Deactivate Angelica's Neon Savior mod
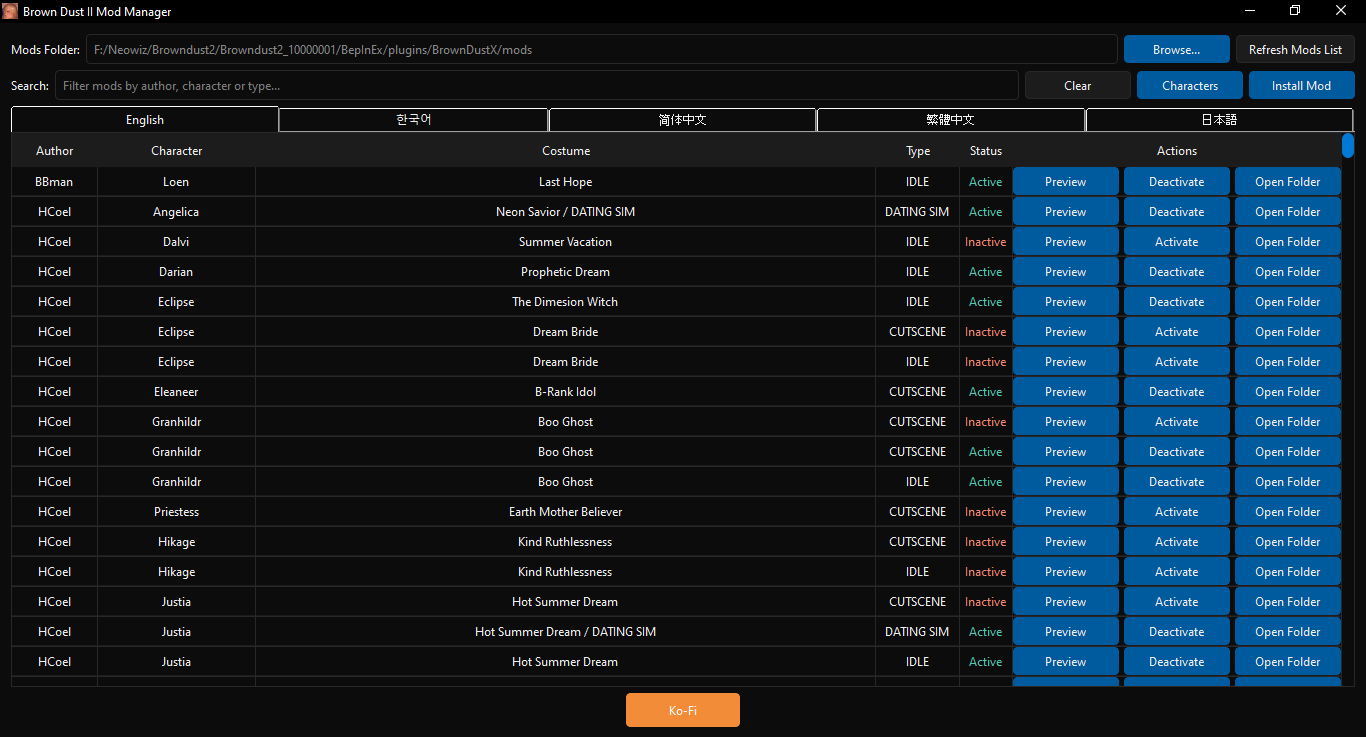The height and width of the screenshot is (737, 1366). point(1176,211)
